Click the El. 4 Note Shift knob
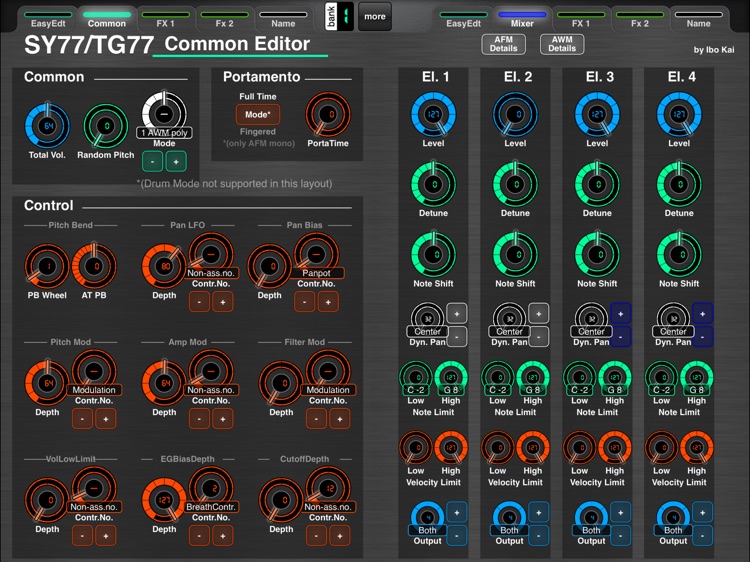Image resolution: width=750 pixels, height=562 pixels. pos(679,255)
